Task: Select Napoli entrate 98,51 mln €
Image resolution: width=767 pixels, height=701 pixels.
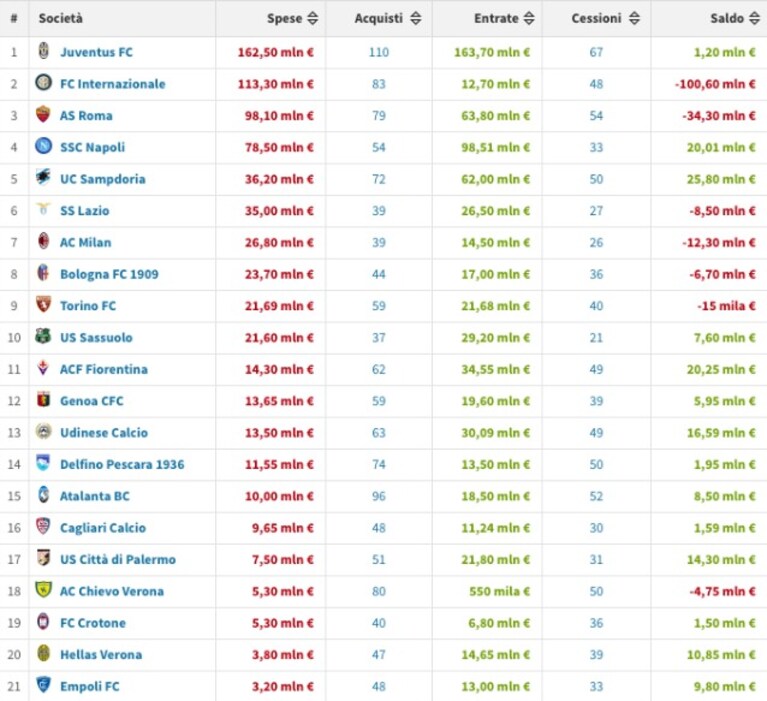Action: point(496,147)
